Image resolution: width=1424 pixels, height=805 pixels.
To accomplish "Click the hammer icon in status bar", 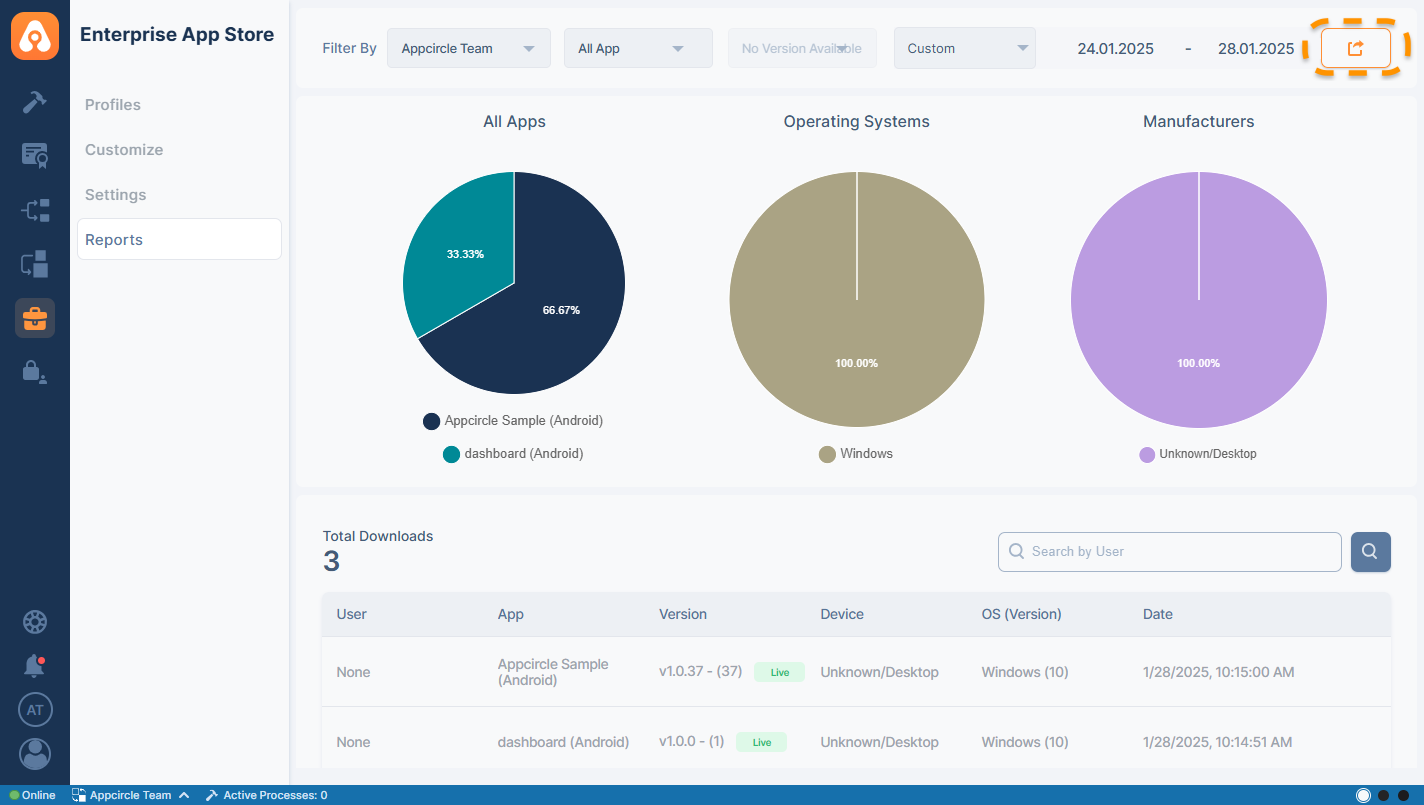I will [x=211, y=795].
